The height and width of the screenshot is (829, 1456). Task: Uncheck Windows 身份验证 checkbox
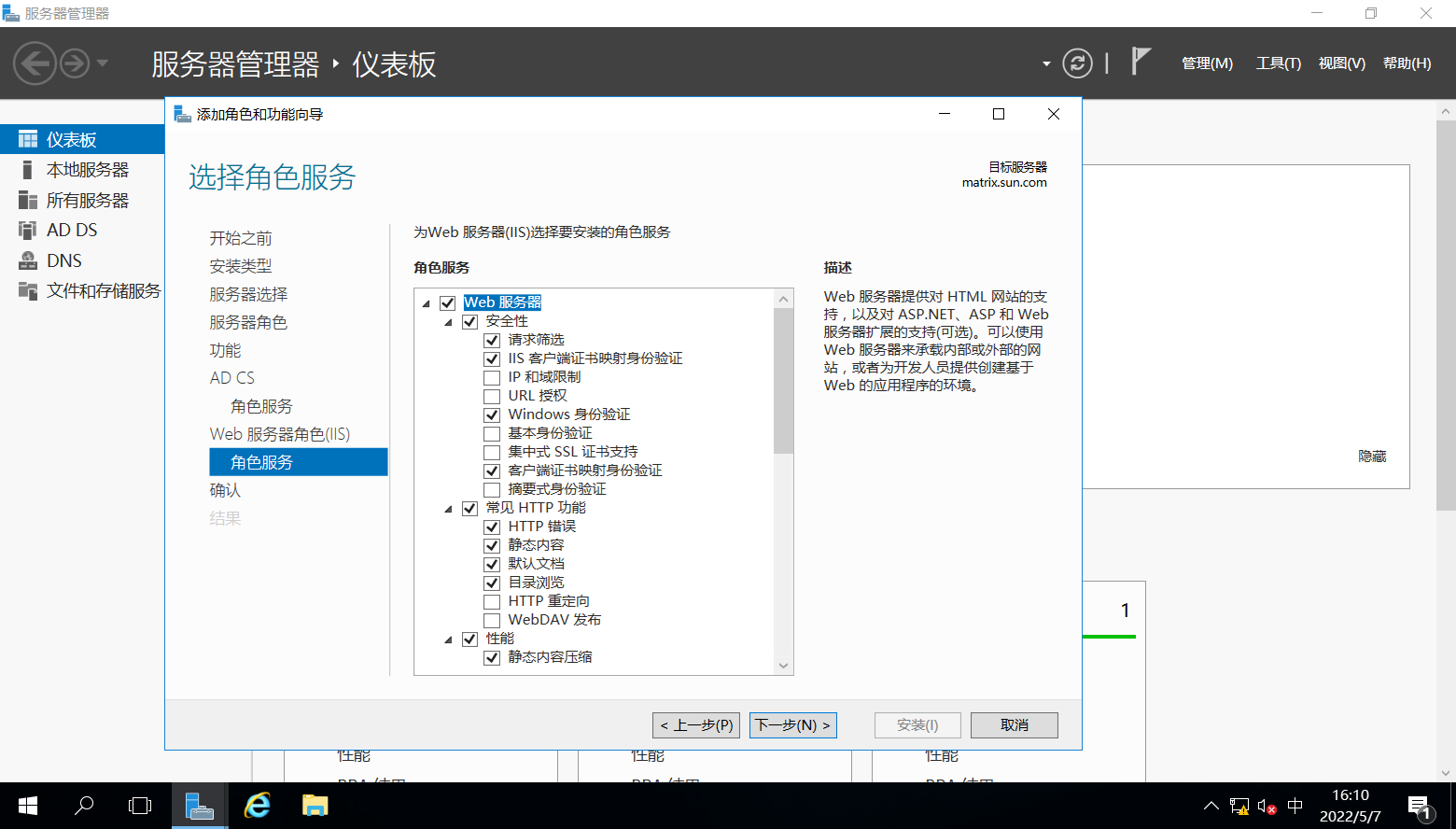(492, 414)
